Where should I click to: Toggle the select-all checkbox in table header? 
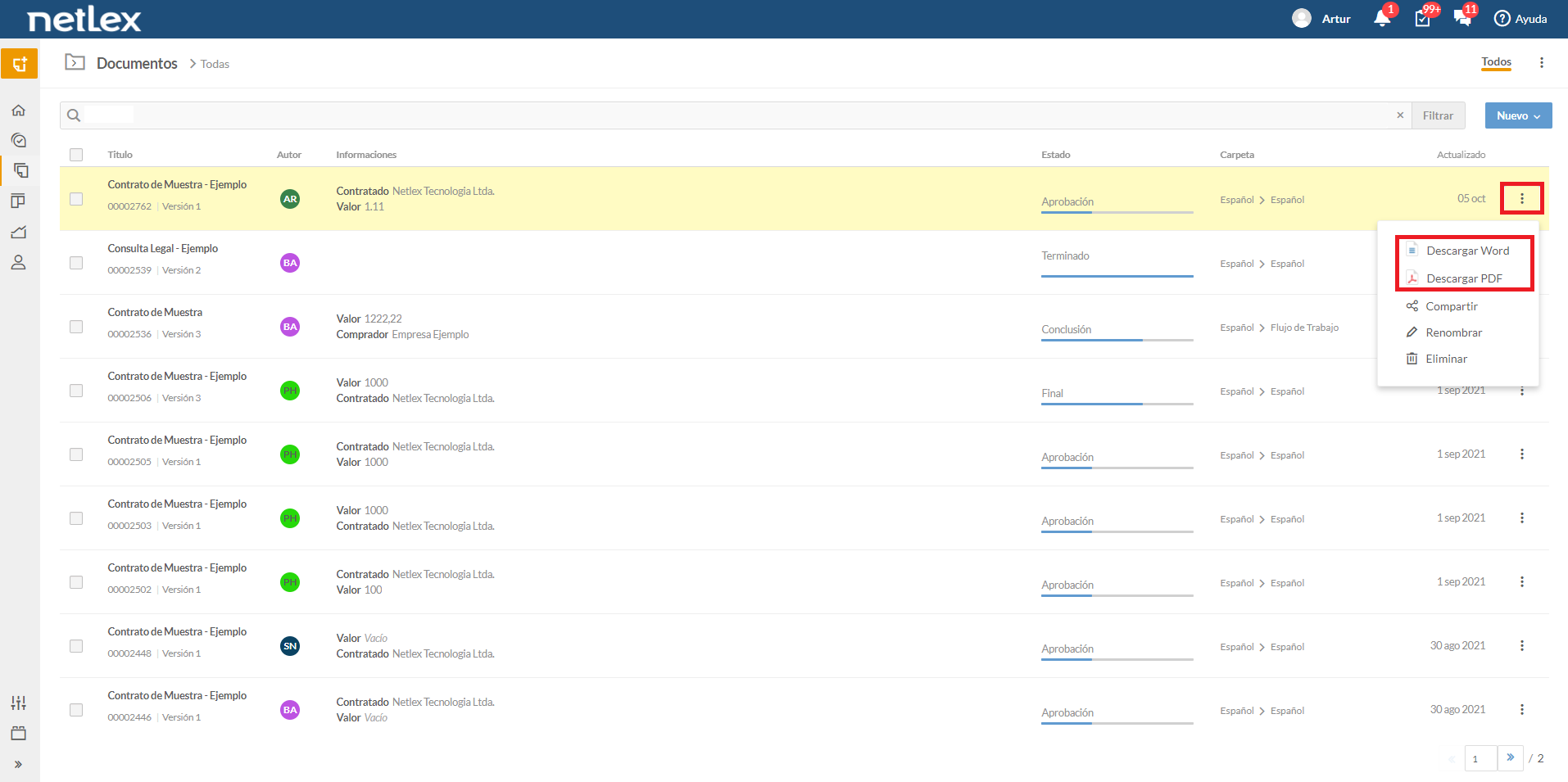[76, 155]
